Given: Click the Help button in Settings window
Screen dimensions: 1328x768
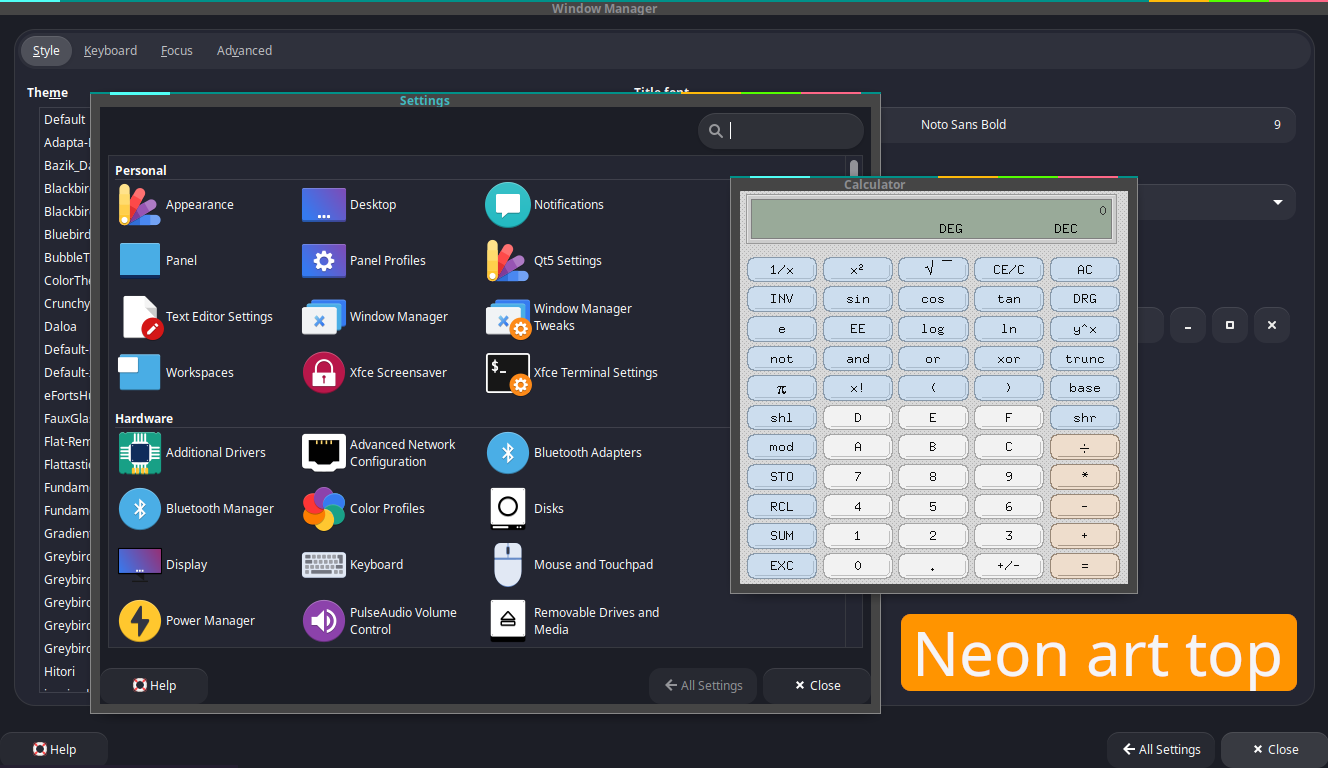Looking at the screenshot, I should click(154, 686).
